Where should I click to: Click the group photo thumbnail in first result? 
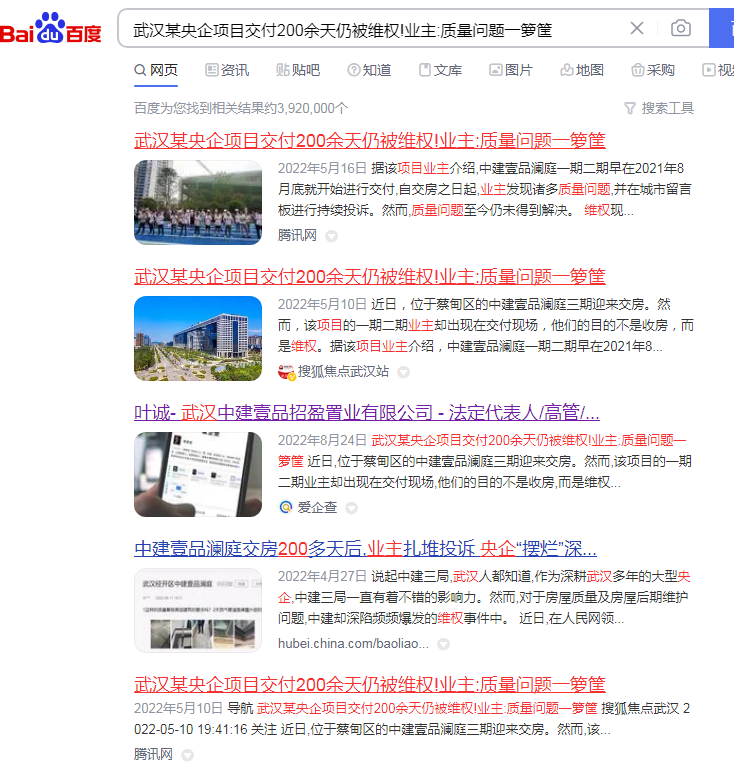[x=198, y=202]
